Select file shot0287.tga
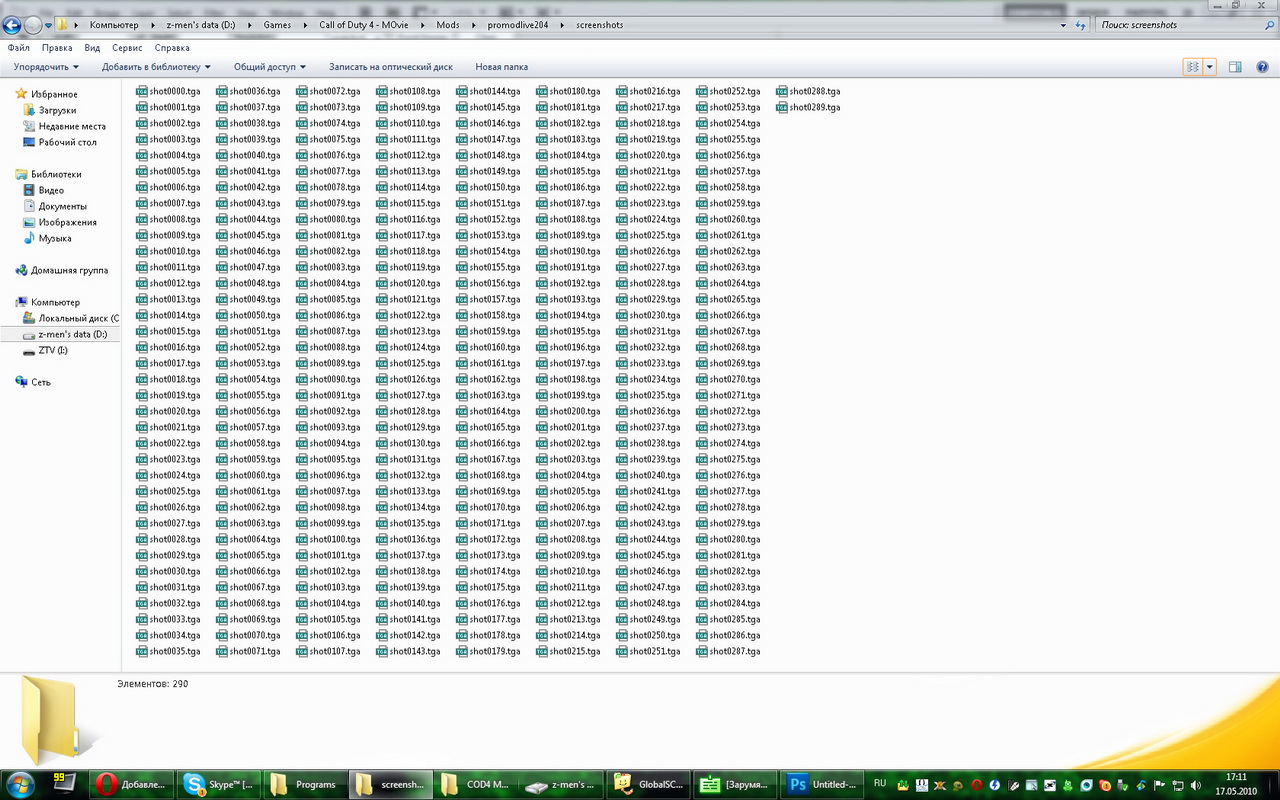The image size is (1280, 800). [x=728, y=651]
